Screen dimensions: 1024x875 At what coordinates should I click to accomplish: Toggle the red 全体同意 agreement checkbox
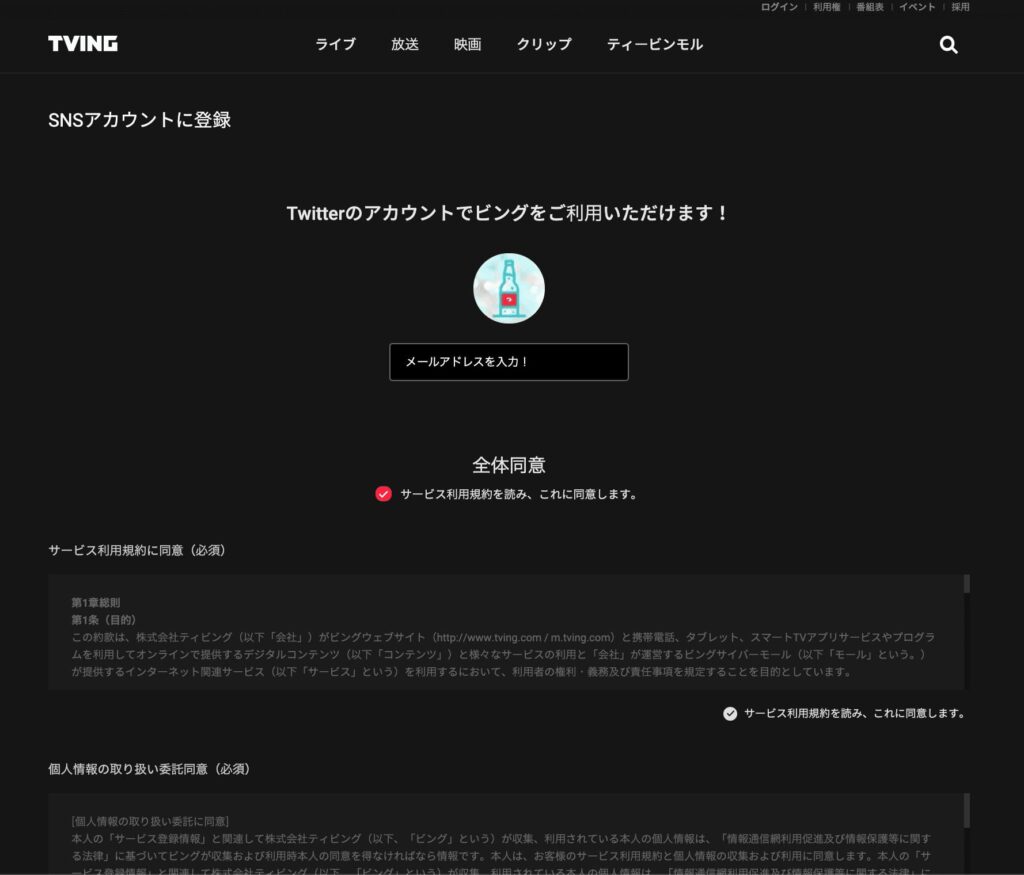tap(383, 494)
